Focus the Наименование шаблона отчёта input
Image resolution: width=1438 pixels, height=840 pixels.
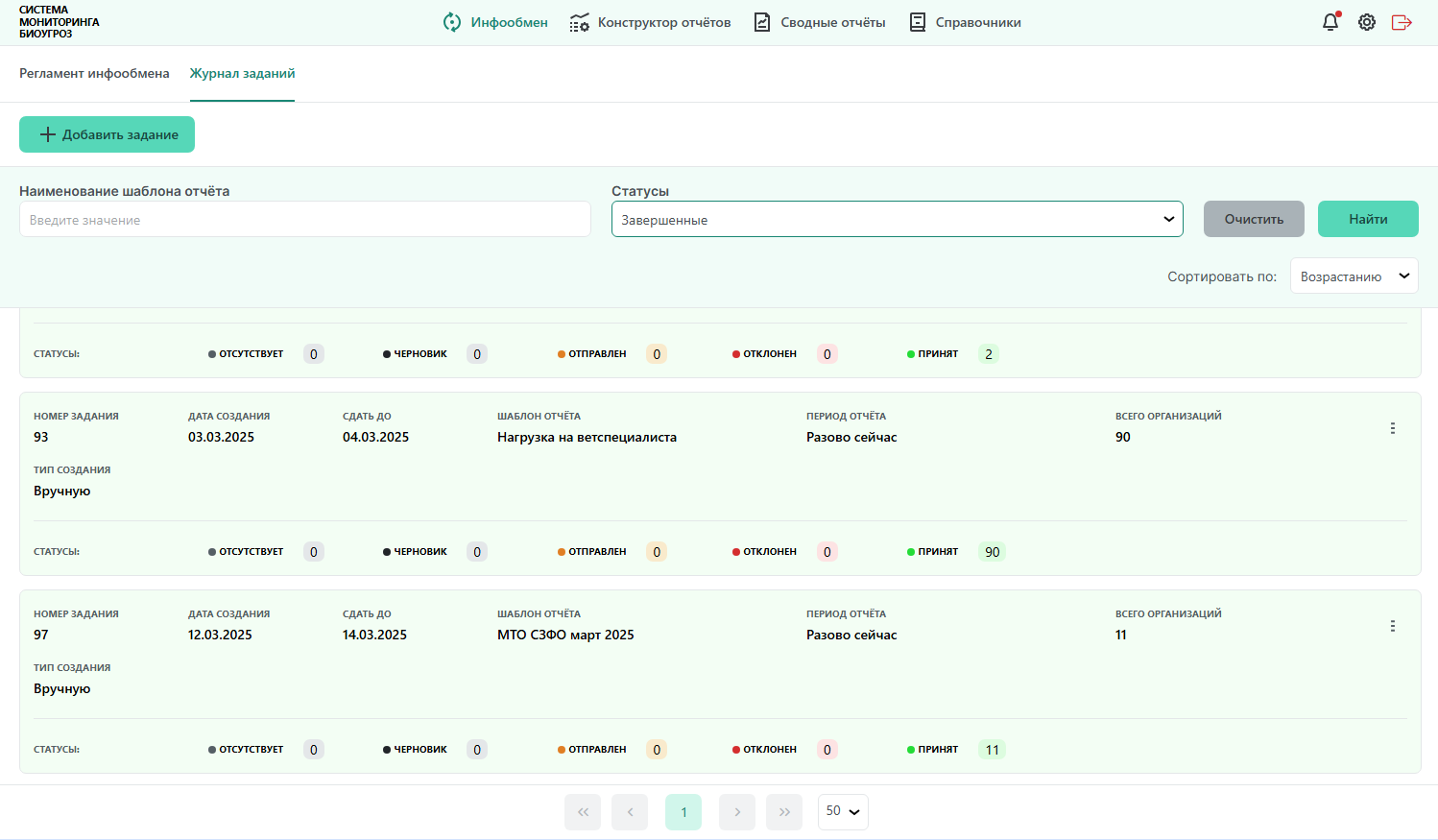coord(305,219)
